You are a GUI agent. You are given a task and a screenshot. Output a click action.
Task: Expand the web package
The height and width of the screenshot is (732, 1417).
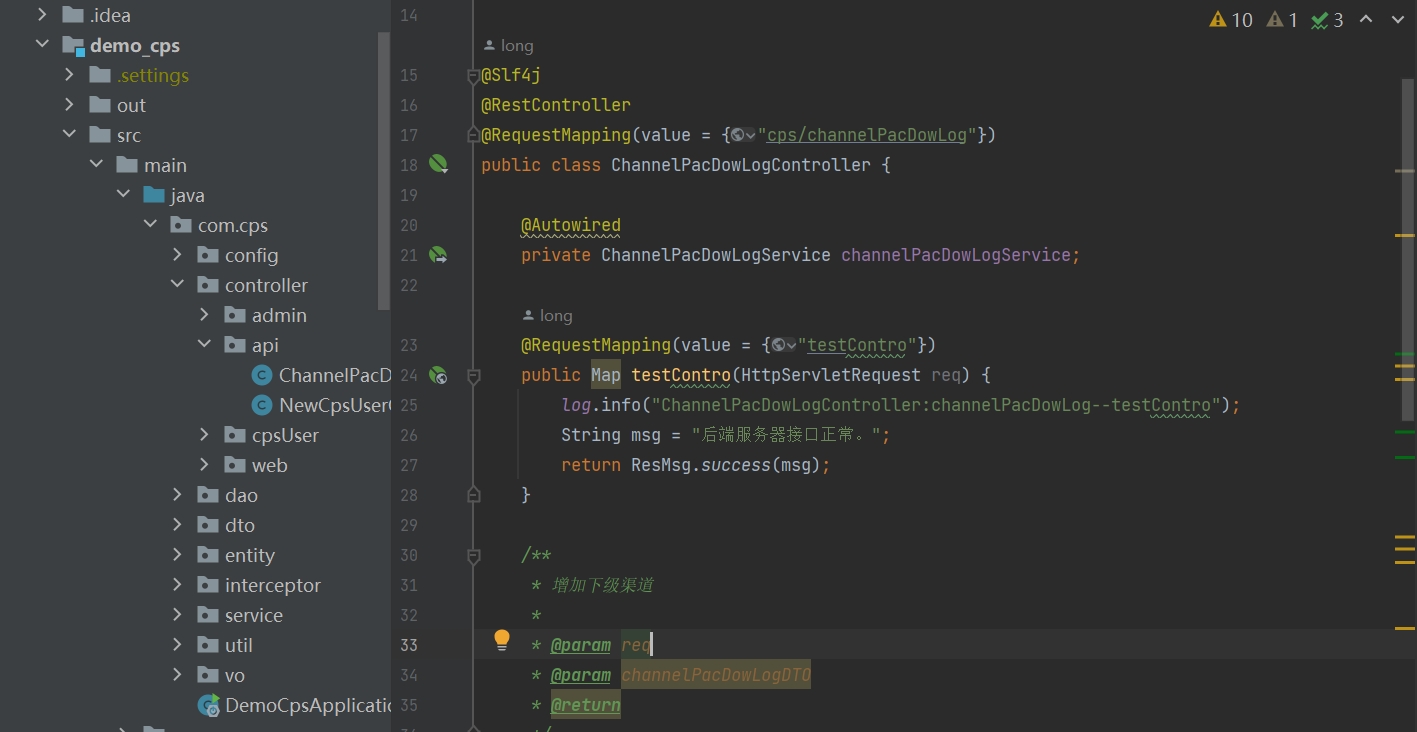click(x=204, y=465)
